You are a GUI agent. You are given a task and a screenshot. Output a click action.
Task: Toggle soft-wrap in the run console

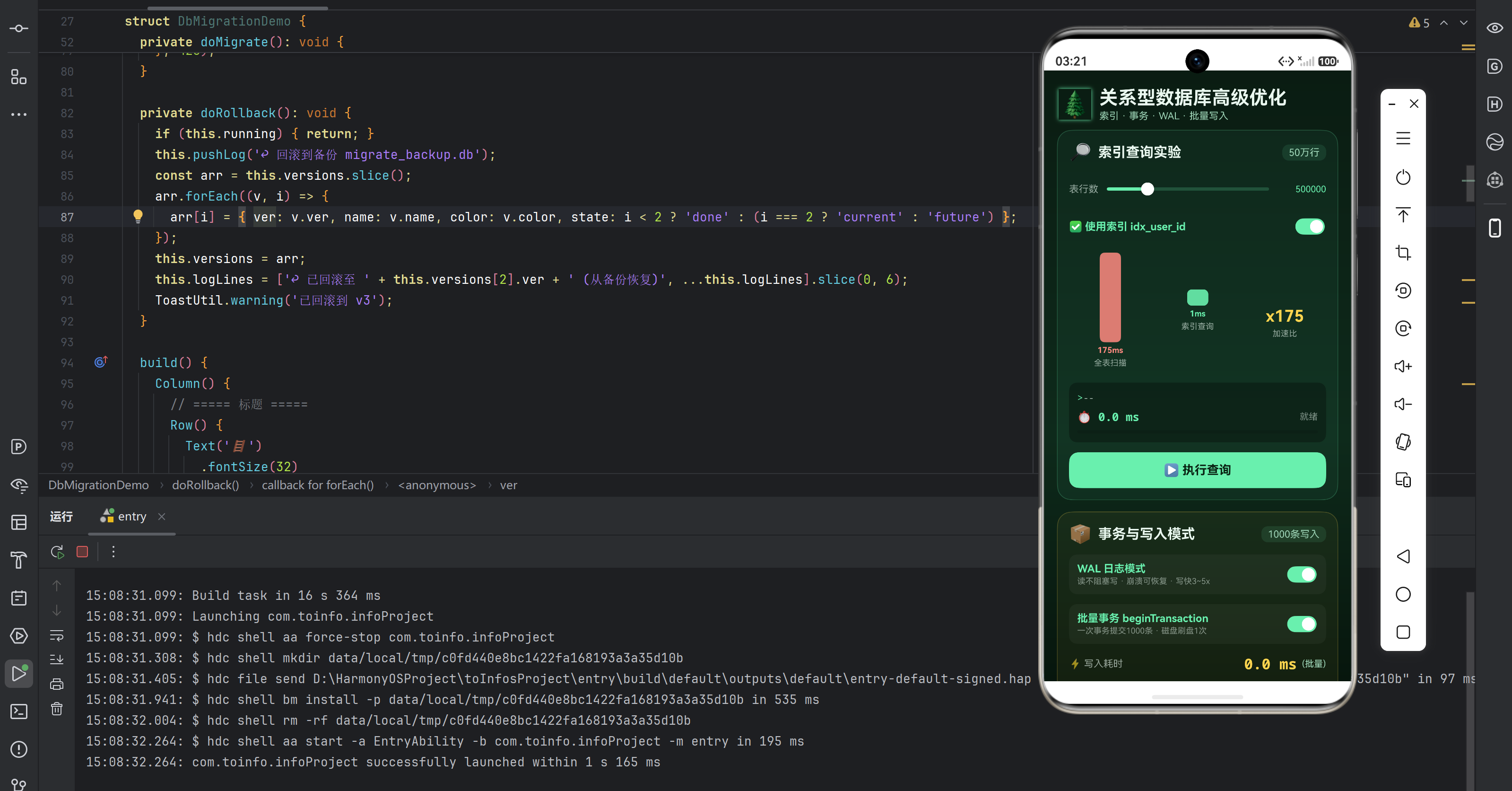pos(56,635)
